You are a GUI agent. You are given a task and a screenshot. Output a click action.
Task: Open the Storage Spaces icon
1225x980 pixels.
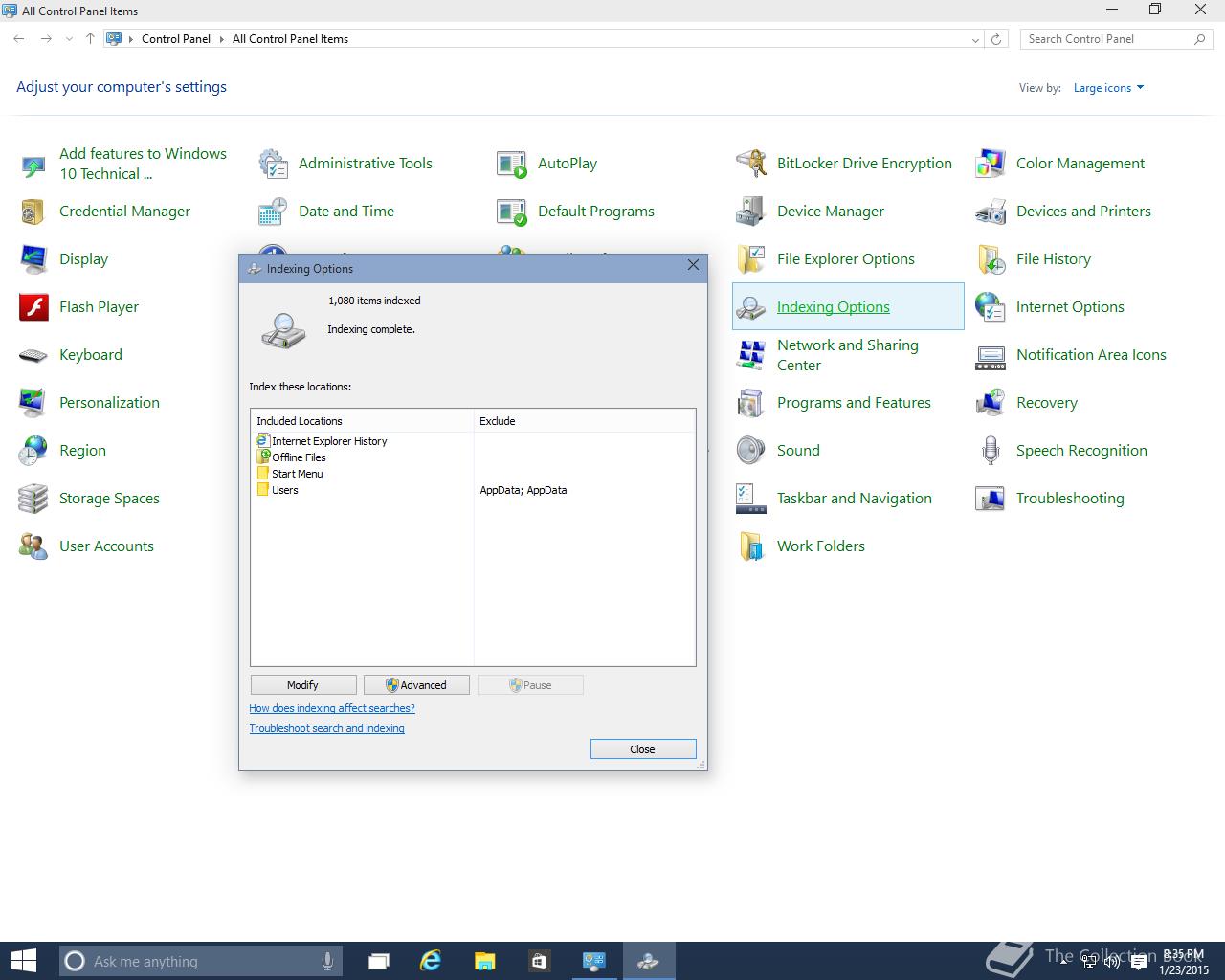click(33, 499)
